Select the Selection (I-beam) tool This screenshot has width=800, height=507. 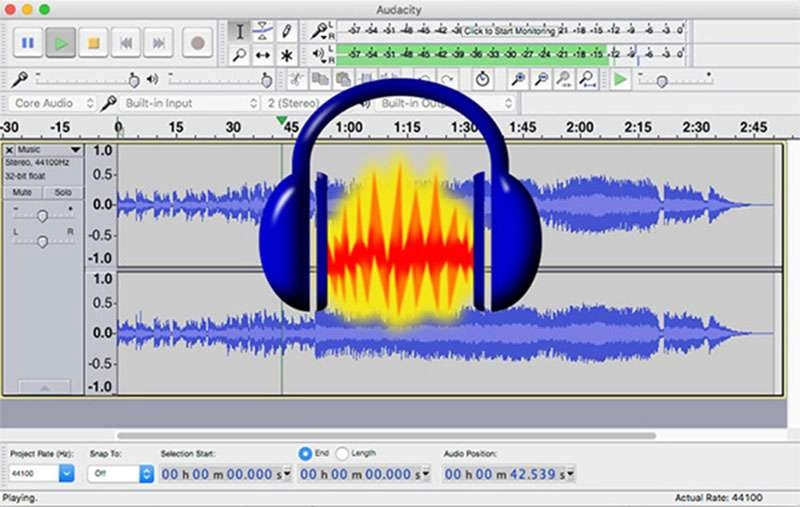point(239,31)
